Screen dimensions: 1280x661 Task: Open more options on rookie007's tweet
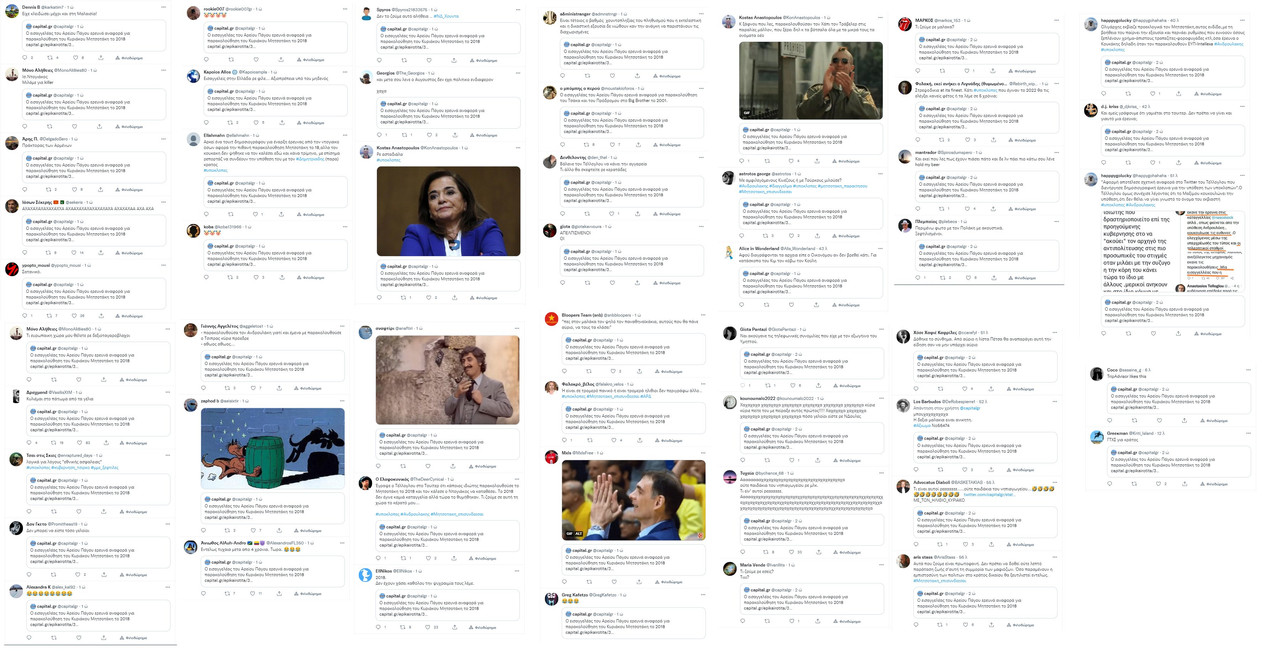click(345, 9)
